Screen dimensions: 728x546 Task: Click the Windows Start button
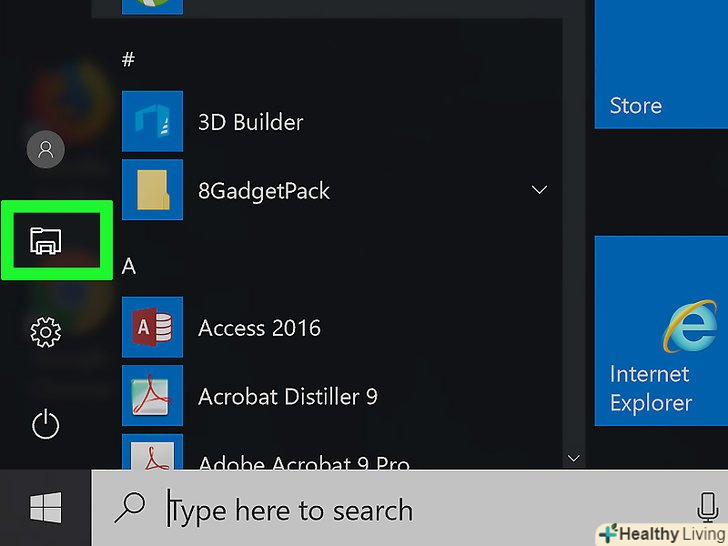[x=45, y=509]
